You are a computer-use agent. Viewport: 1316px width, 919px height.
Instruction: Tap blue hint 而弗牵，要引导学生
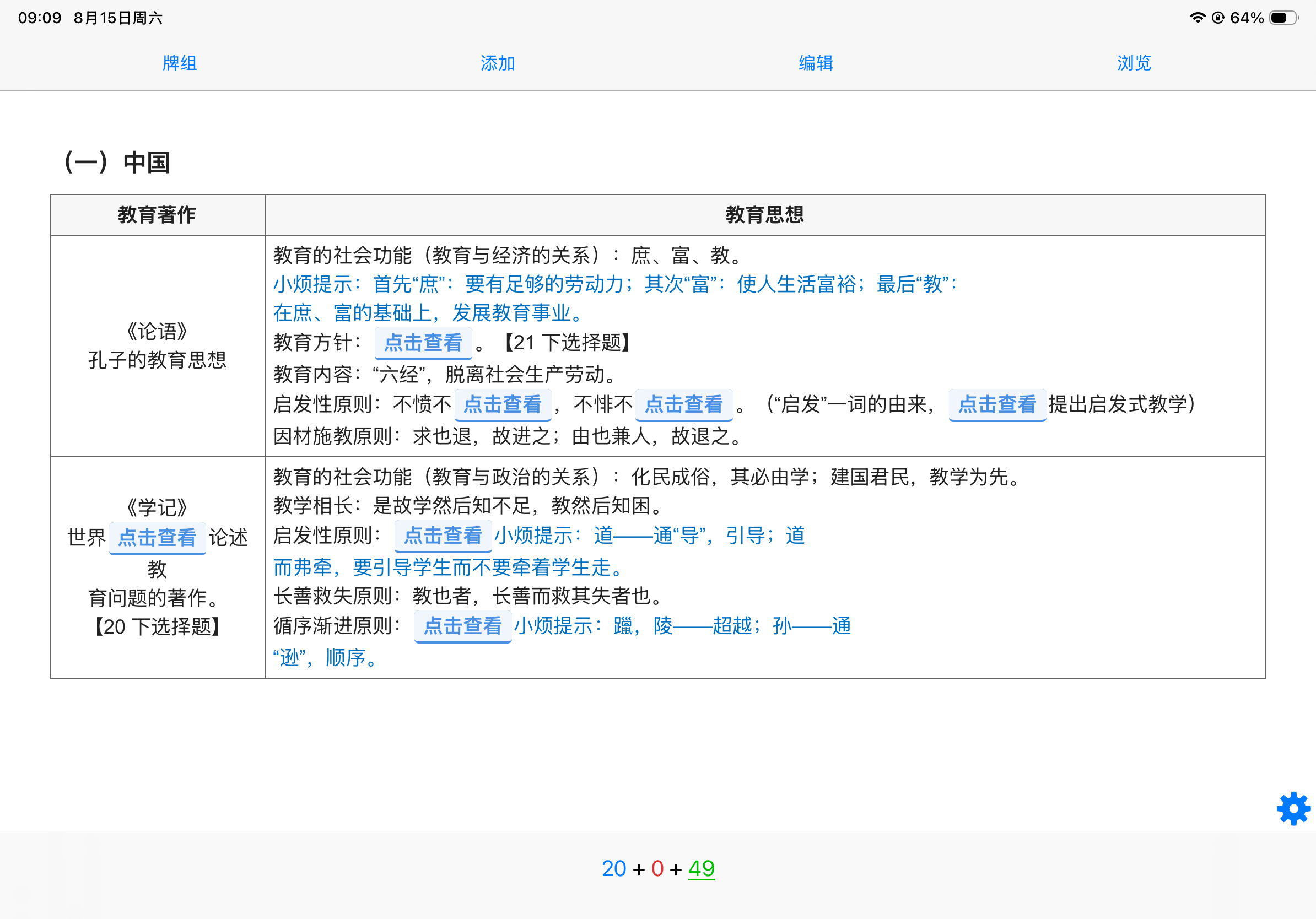(447, 568)
